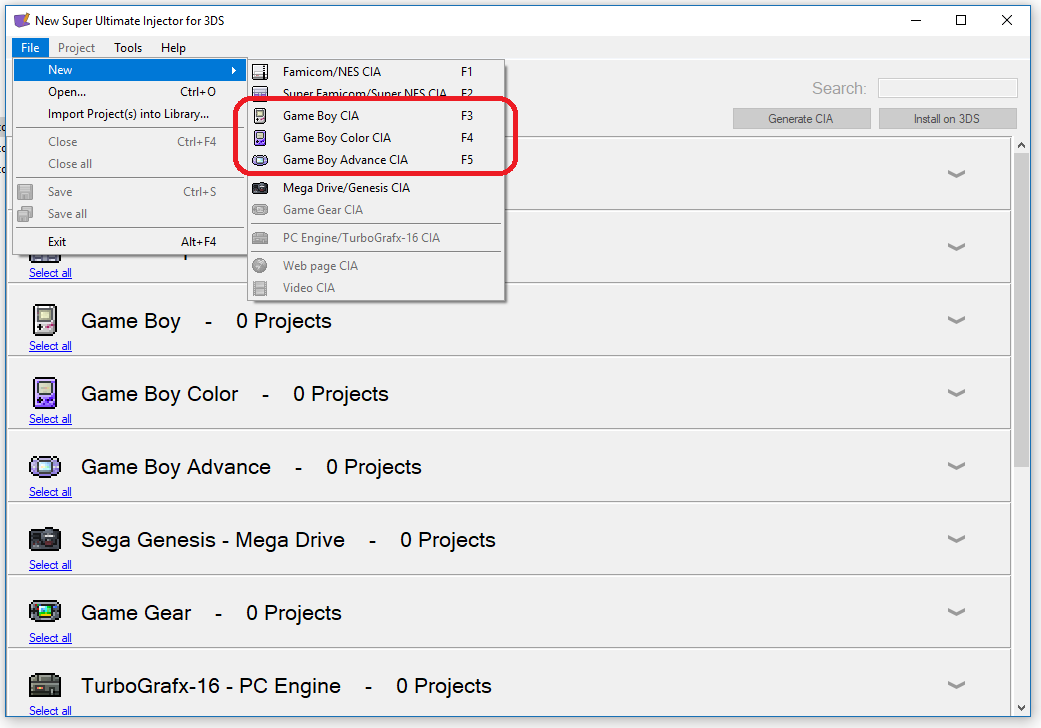Click the TurboGrafx-16 - PC Engine title text
Image resolution: width=1041 pixels, height=728 pixels.
coord(211,686)
